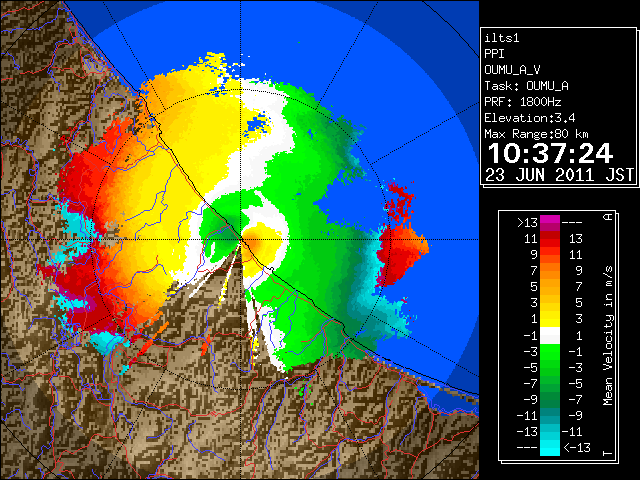Screen dimensions: 640x480
Task: Click the time stamp '10:37:24'
Action: tap(550, 153)
